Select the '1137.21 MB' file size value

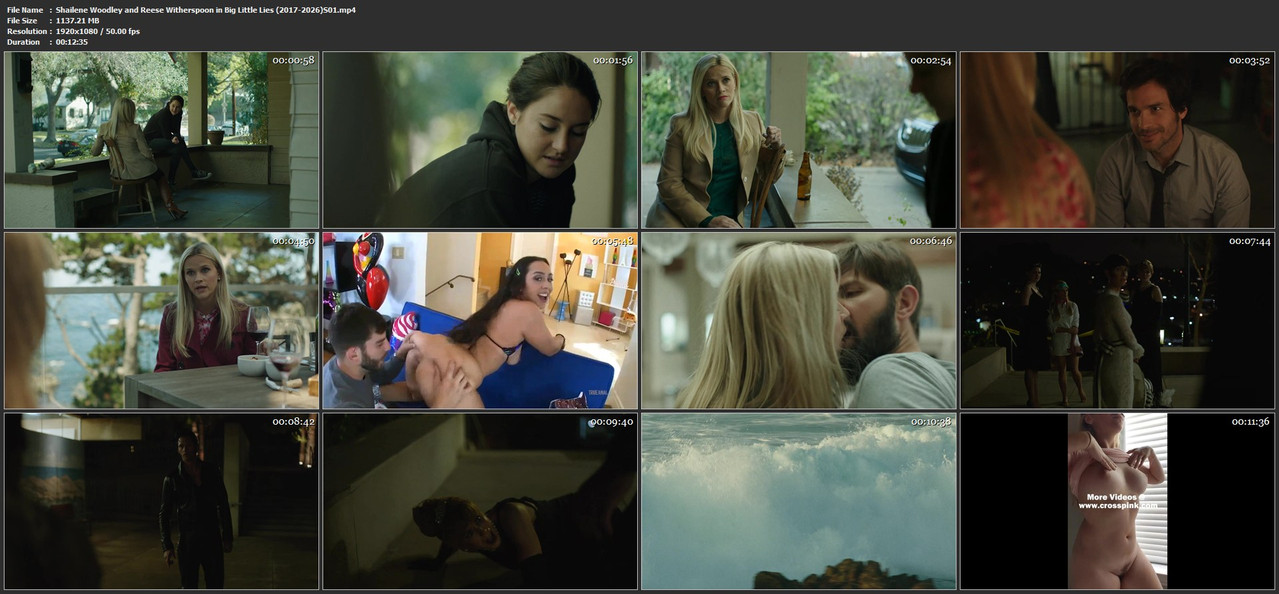[78, 20]
